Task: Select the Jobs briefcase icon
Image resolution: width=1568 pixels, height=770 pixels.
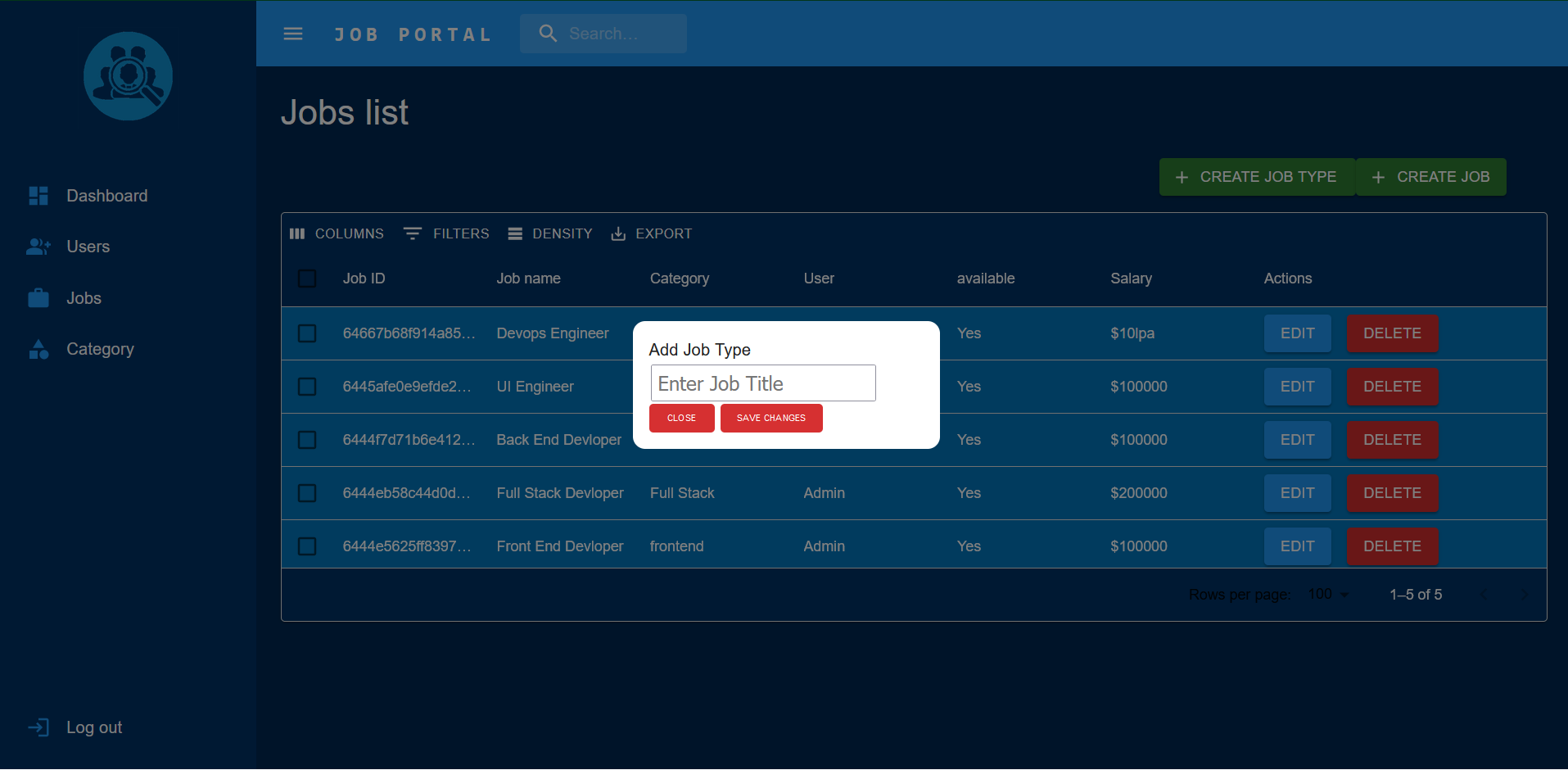Action: 38,298
